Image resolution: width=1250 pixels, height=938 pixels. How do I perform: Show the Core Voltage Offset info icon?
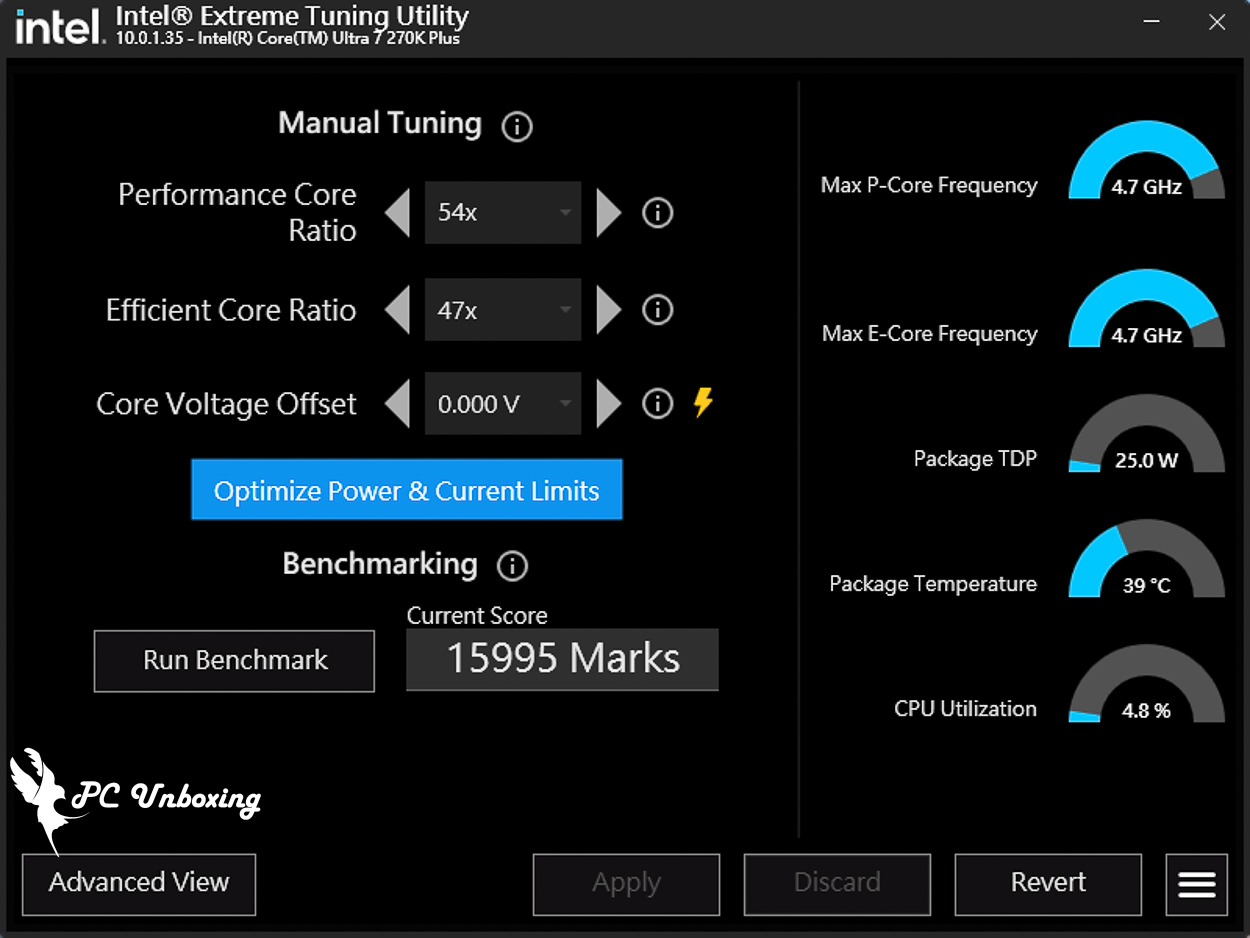click(657, 404)
